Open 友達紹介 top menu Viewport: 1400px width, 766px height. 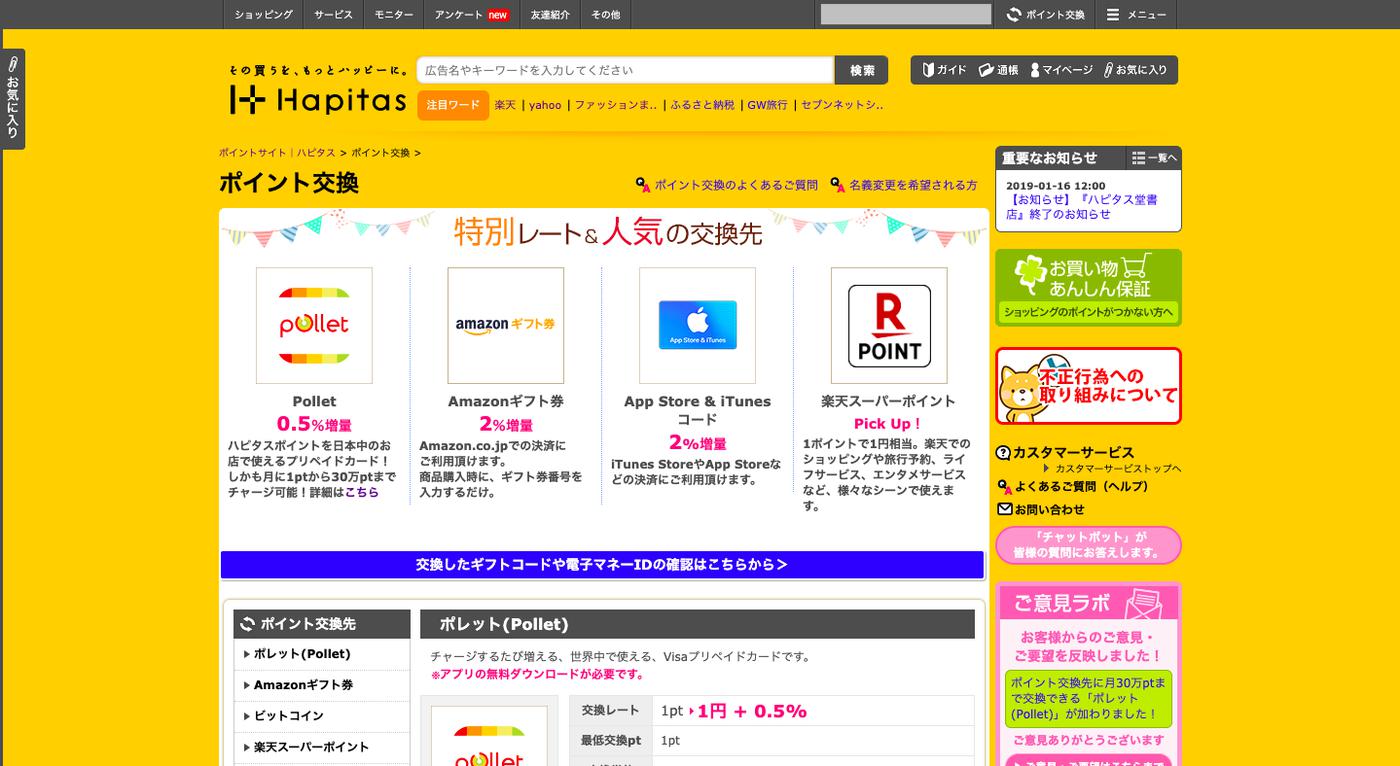550,15
